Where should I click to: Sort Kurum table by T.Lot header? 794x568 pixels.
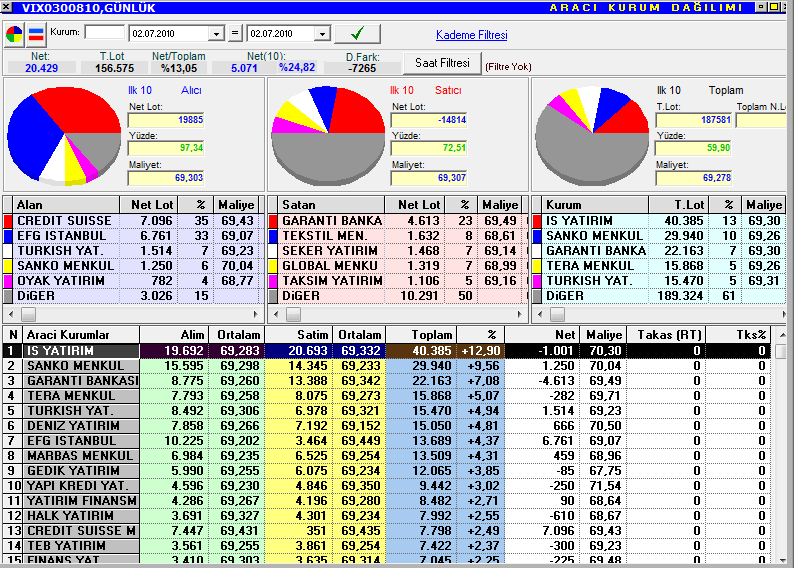[679, 205]
